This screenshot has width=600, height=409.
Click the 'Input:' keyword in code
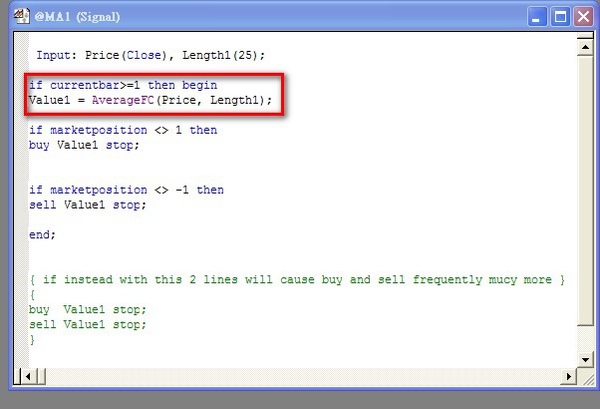[x=57, y=55]
